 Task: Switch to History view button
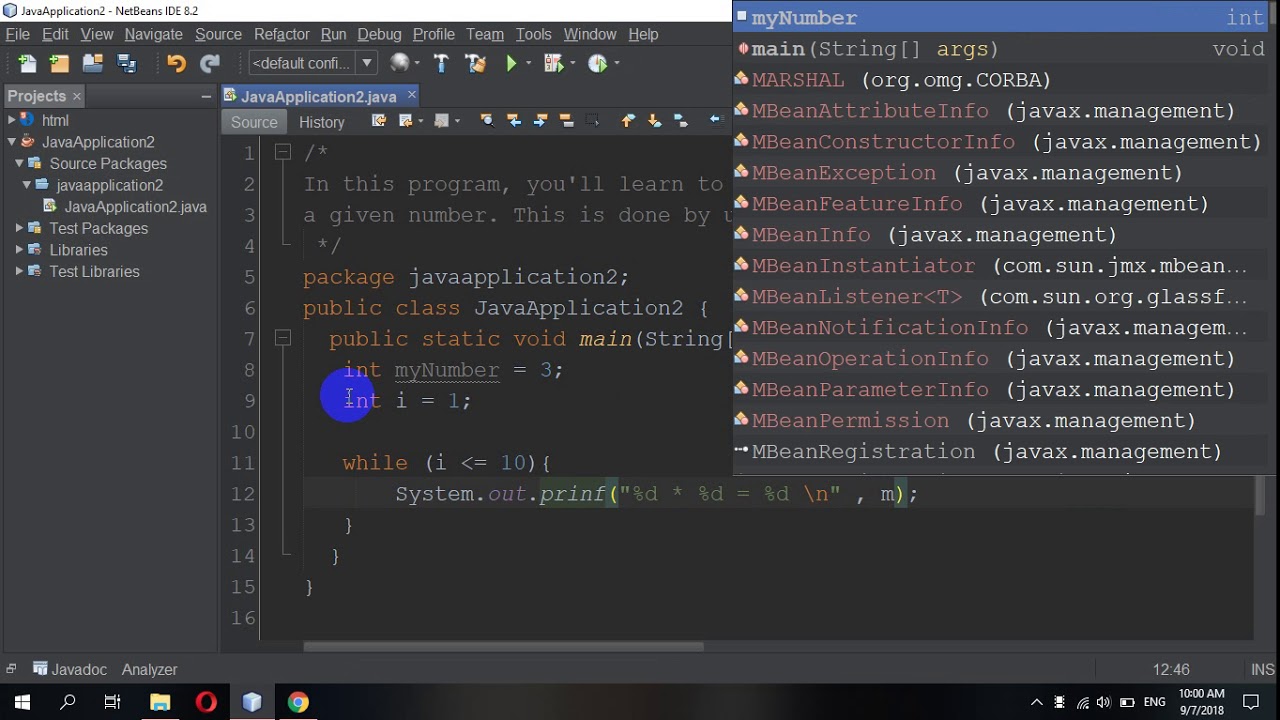tap(321, 122)
